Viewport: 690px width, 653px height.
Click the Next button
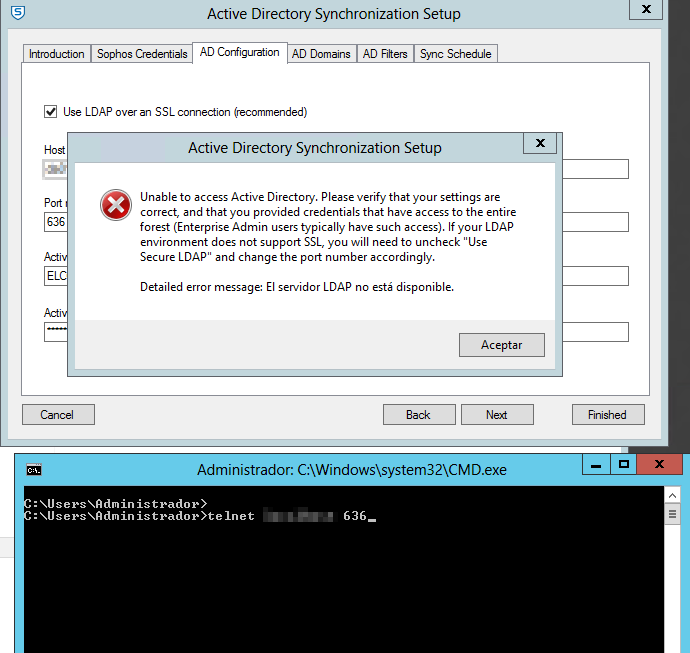pos(497,415)
